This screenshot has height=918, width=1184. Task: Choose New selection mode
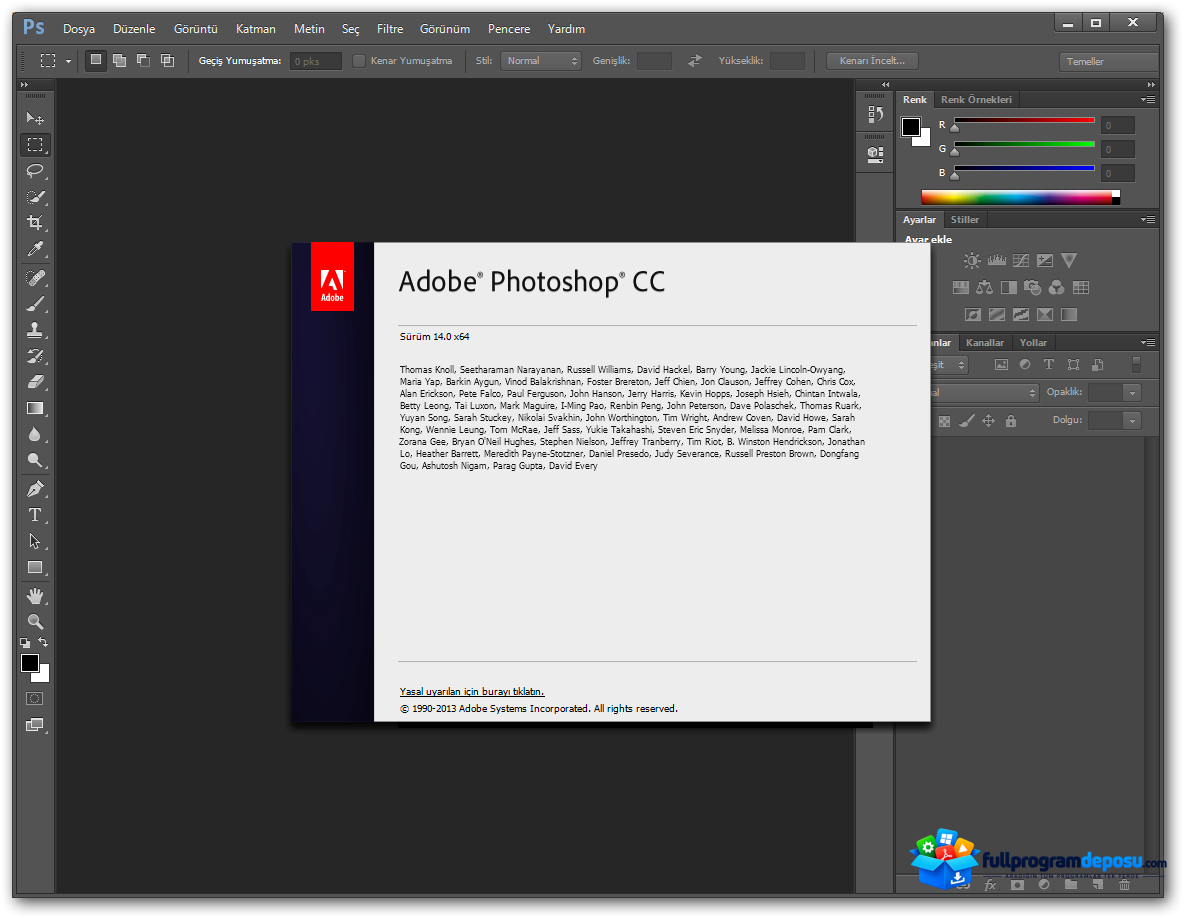96,60
